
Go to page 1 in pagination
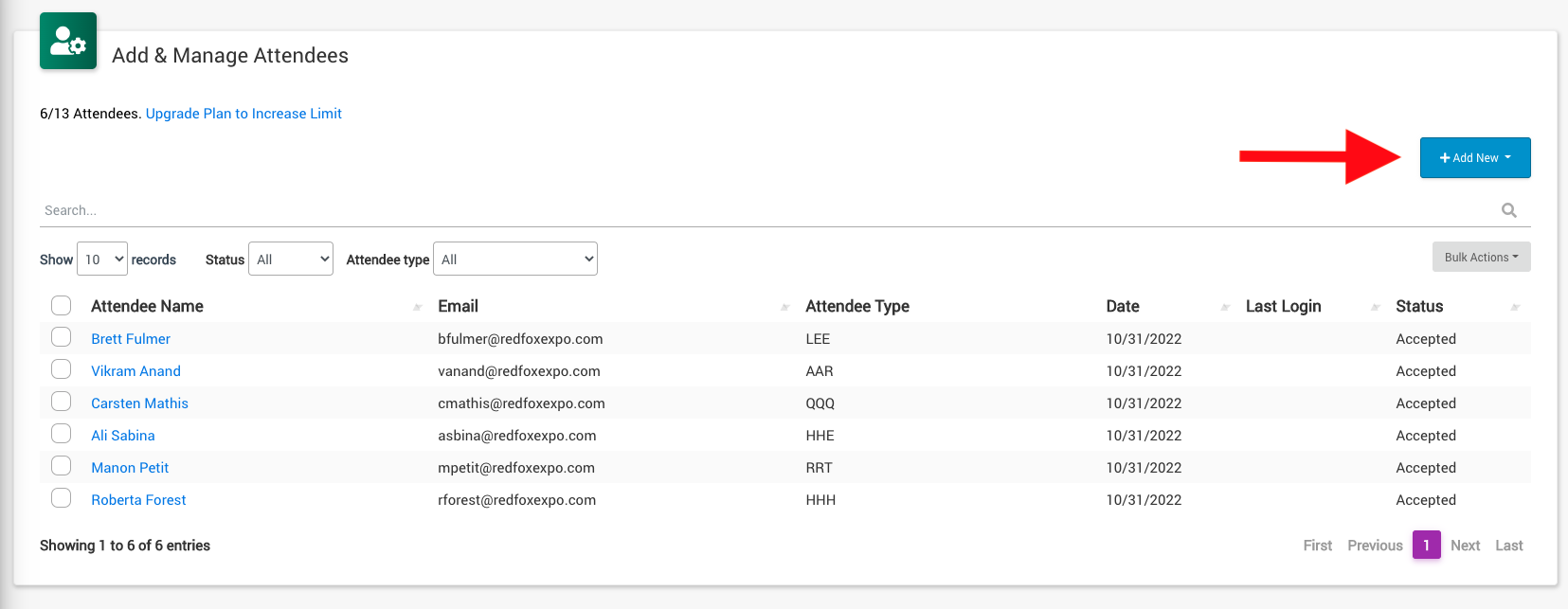(x=1426, y=546)
